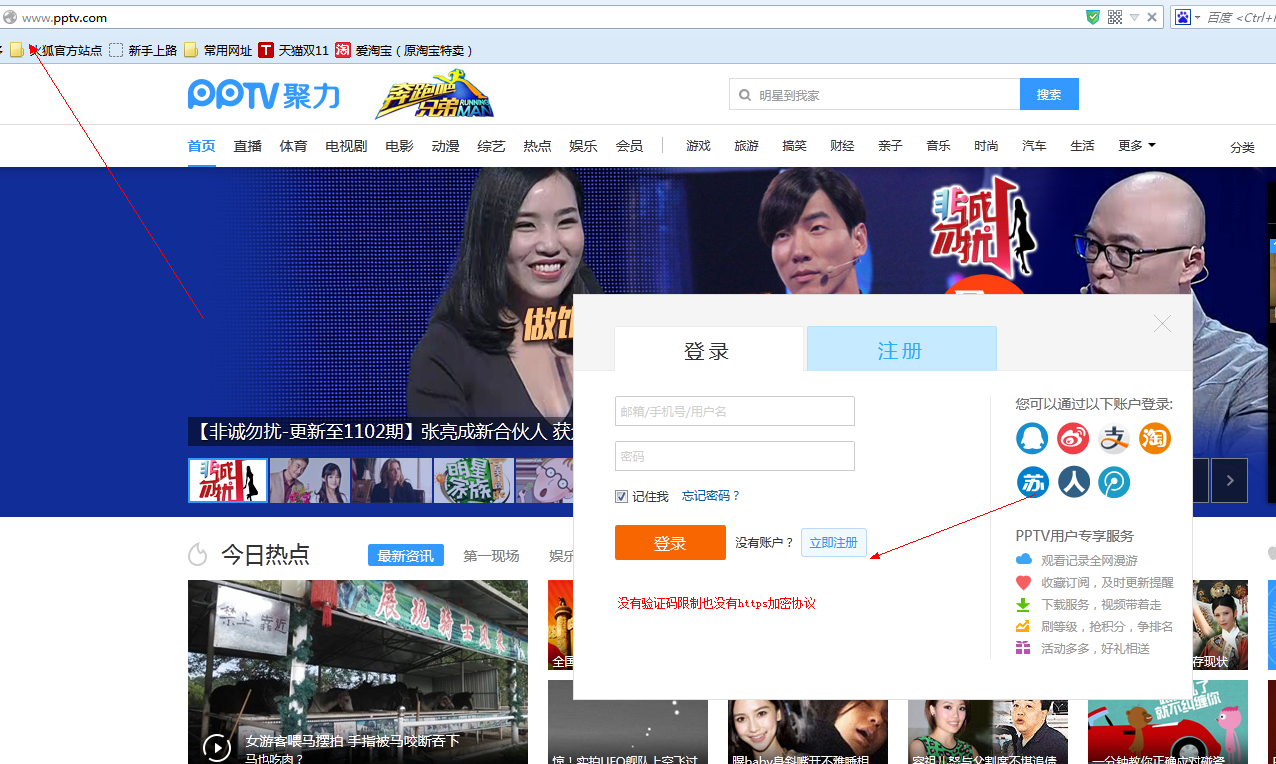Switch to the 登录 tab

pos(708,350)
